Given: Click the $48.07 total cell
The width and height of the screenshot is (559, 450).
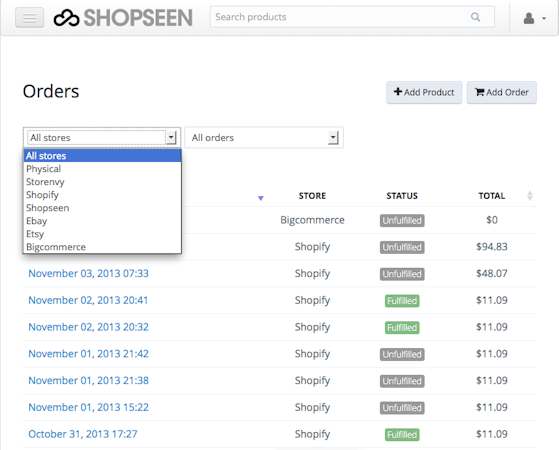Looking at the screenshot, I should (492, 273).
